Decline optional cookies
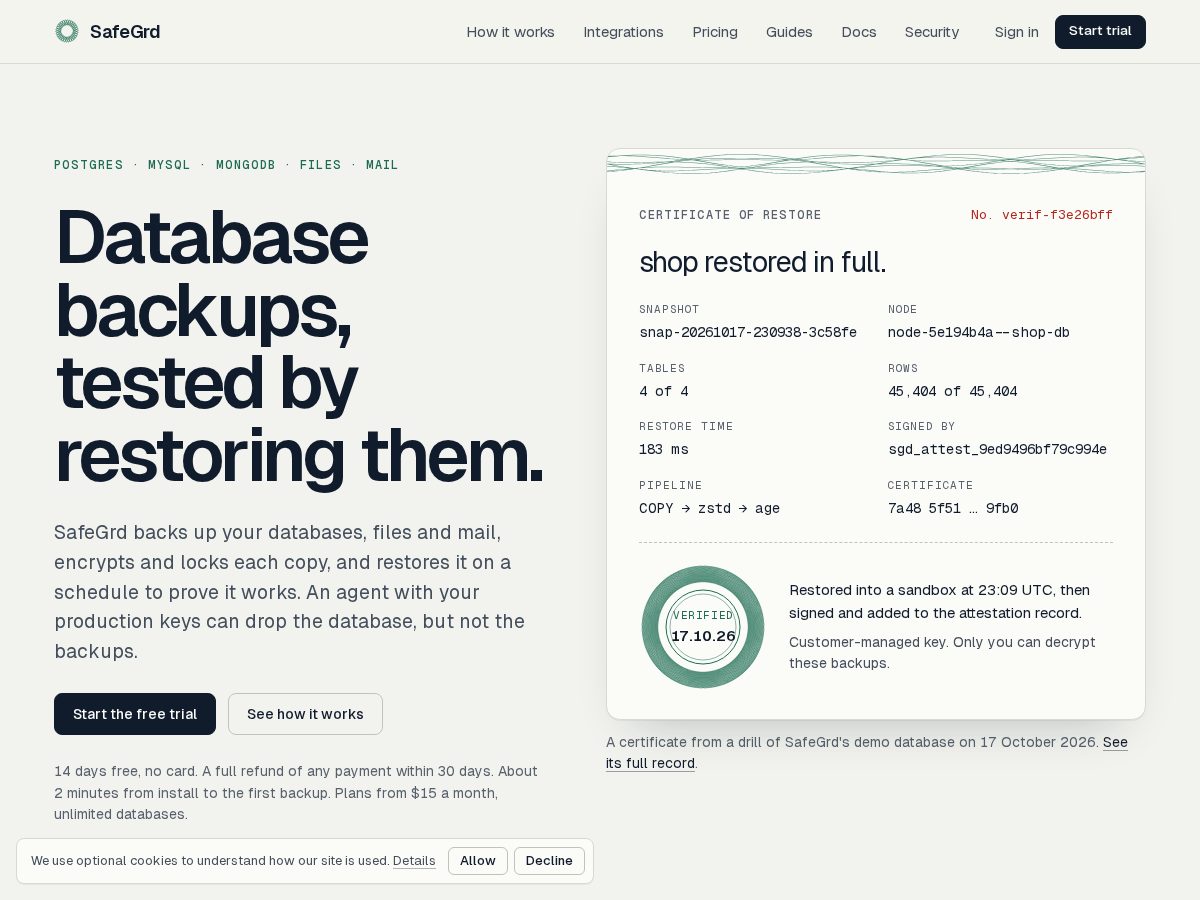Screen dimensions: 1200x900 549,861
